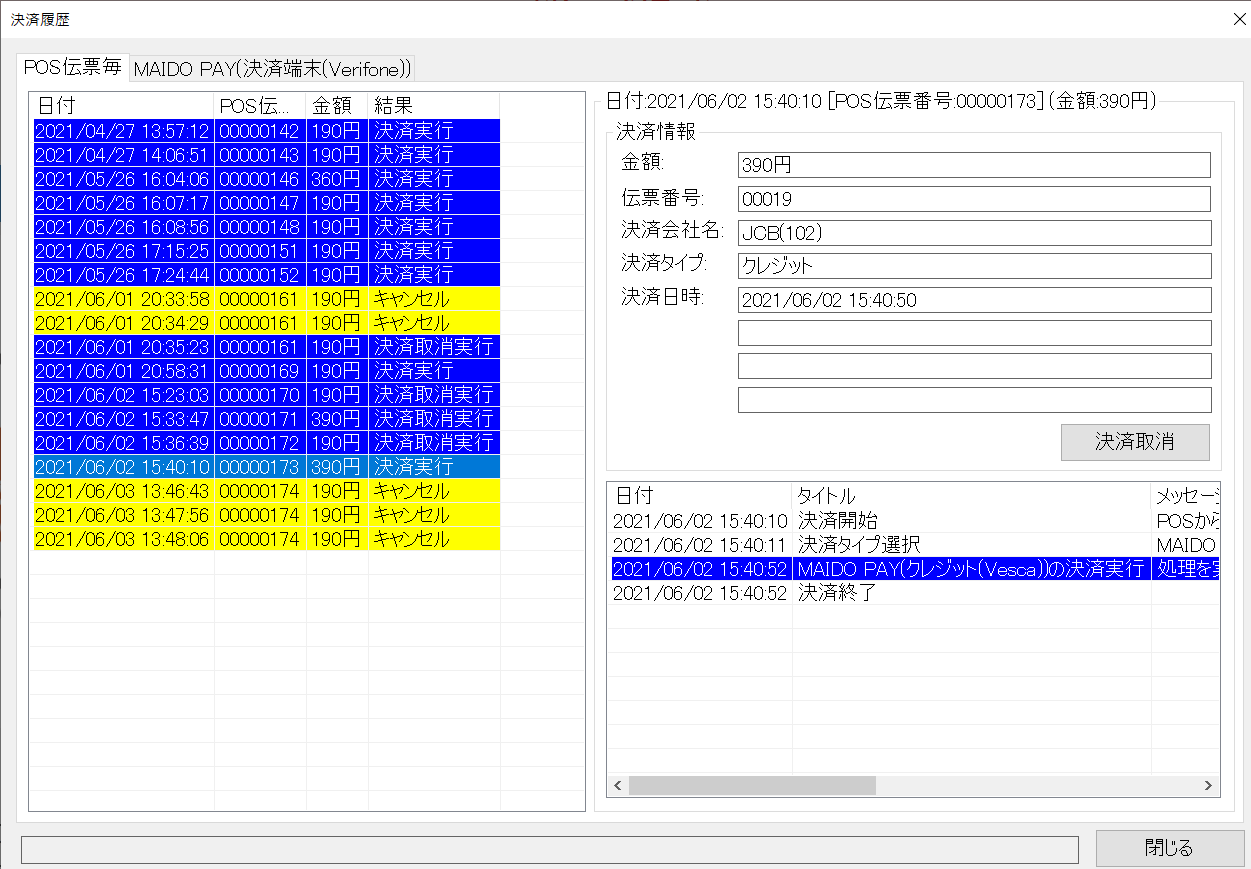Click the 決済日時 field 2021/06/02 15:40:50
The width and height of the screenshot is (1251, 869).
point(974,300)
